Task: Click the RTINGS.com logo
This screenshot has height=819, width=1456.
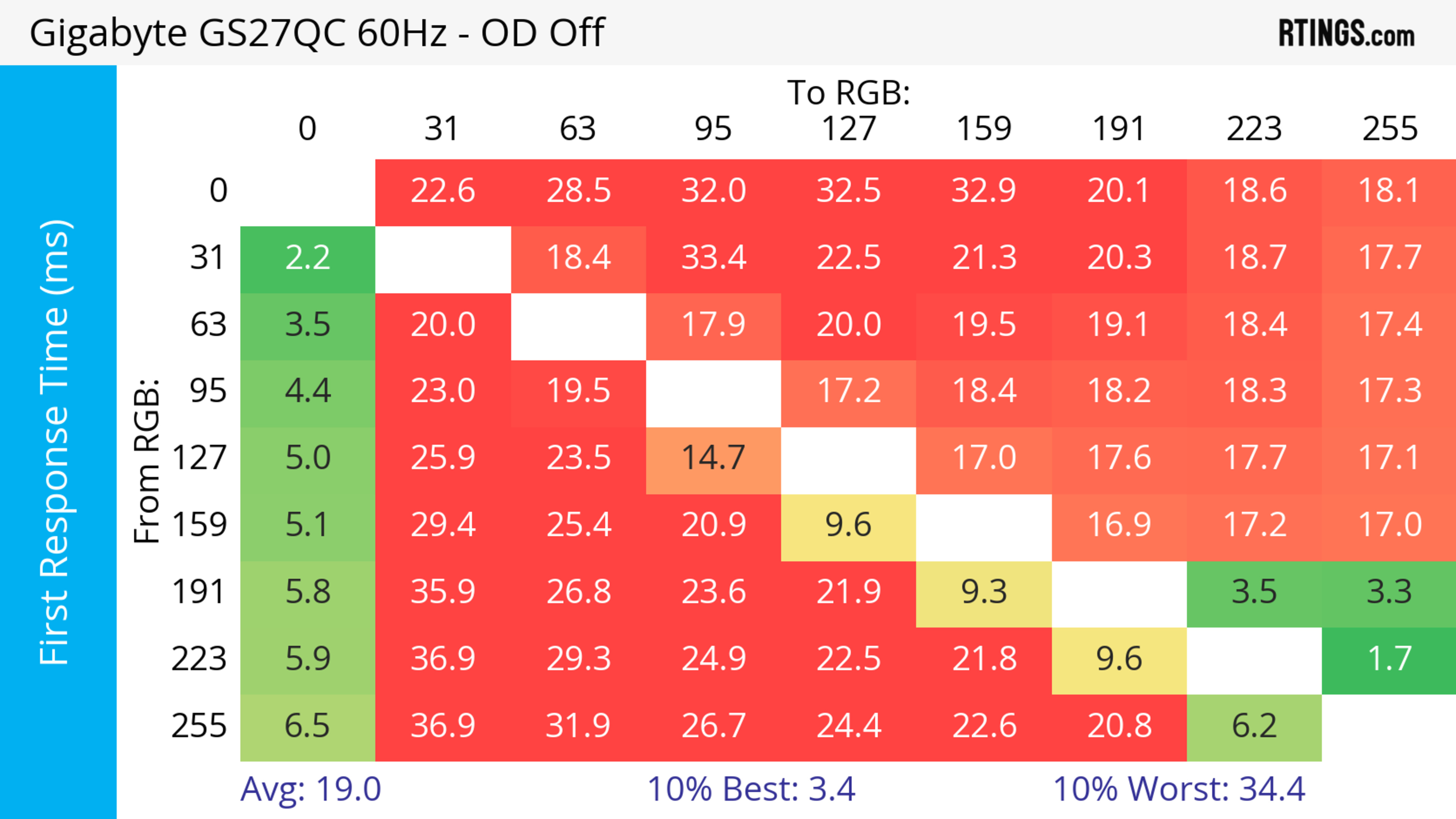Action: pyautogui.click(x=1346, y=33)
